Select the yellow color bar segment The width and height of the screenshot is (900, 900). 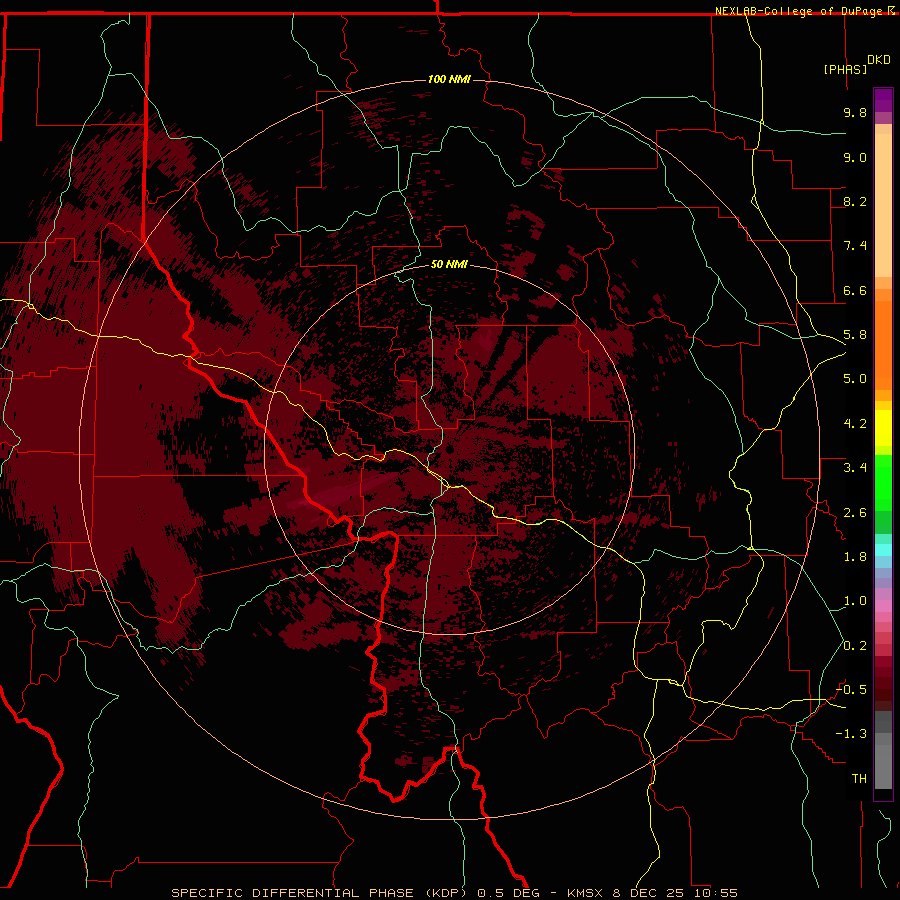[x=883, y=428]
